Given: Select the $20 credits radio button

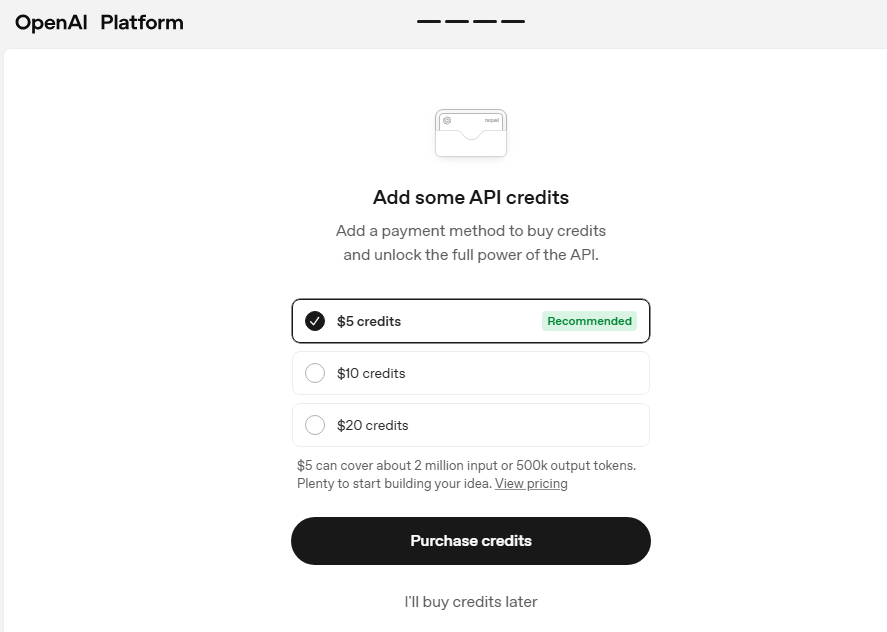Looking at the screenshot, I should 315,425.
